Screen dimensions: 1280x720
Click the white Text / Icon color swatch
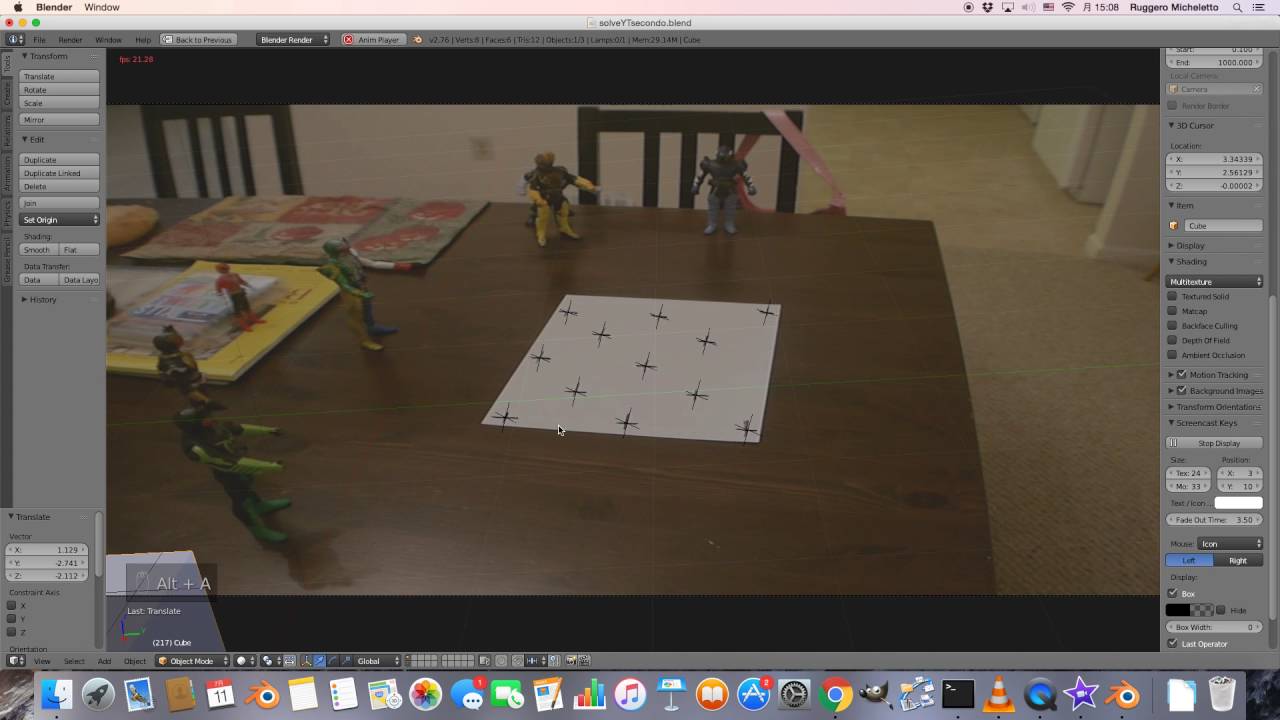pos(1238,503)
